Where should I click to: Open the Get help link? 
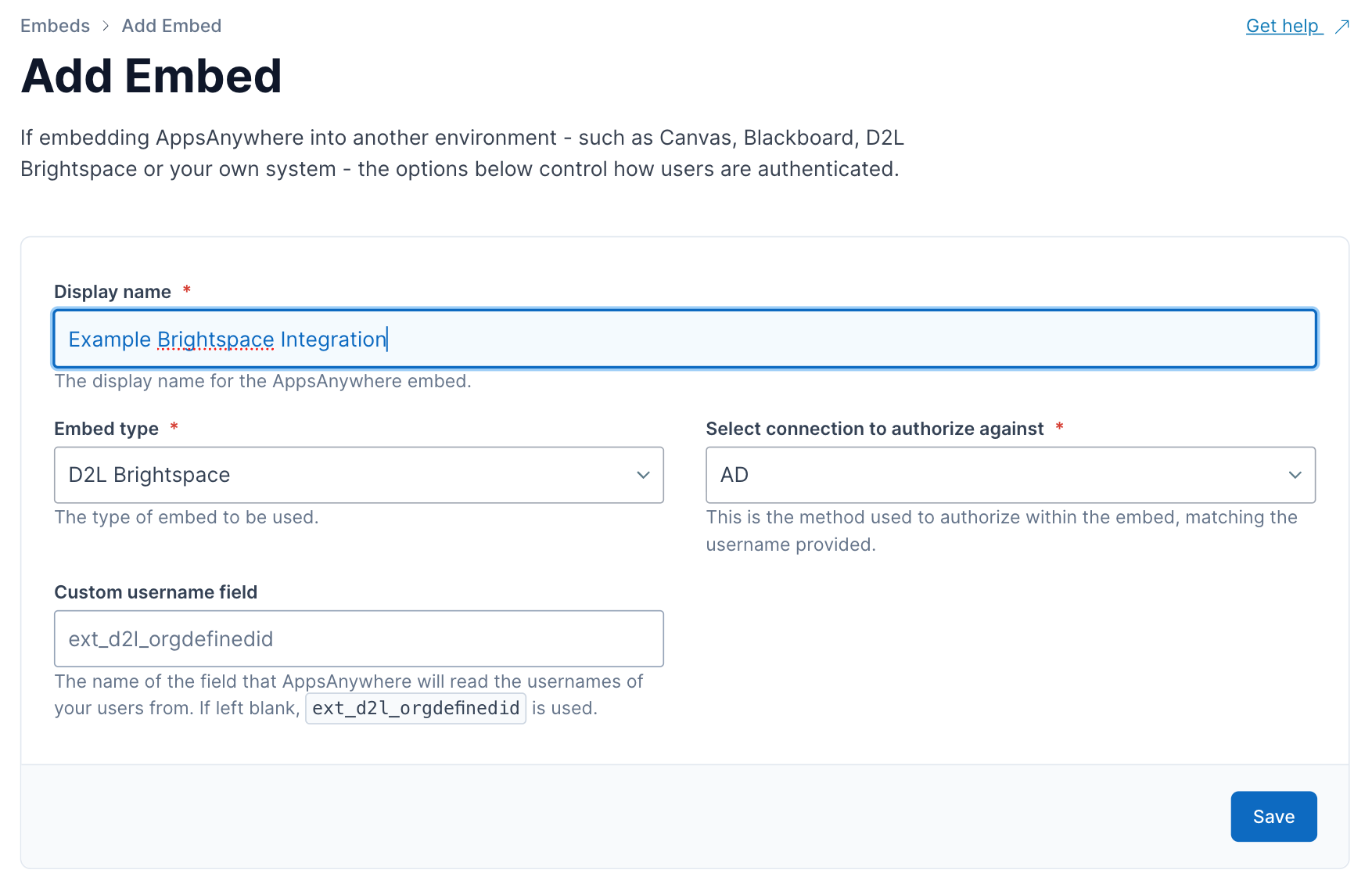(x=1284, y=26)
